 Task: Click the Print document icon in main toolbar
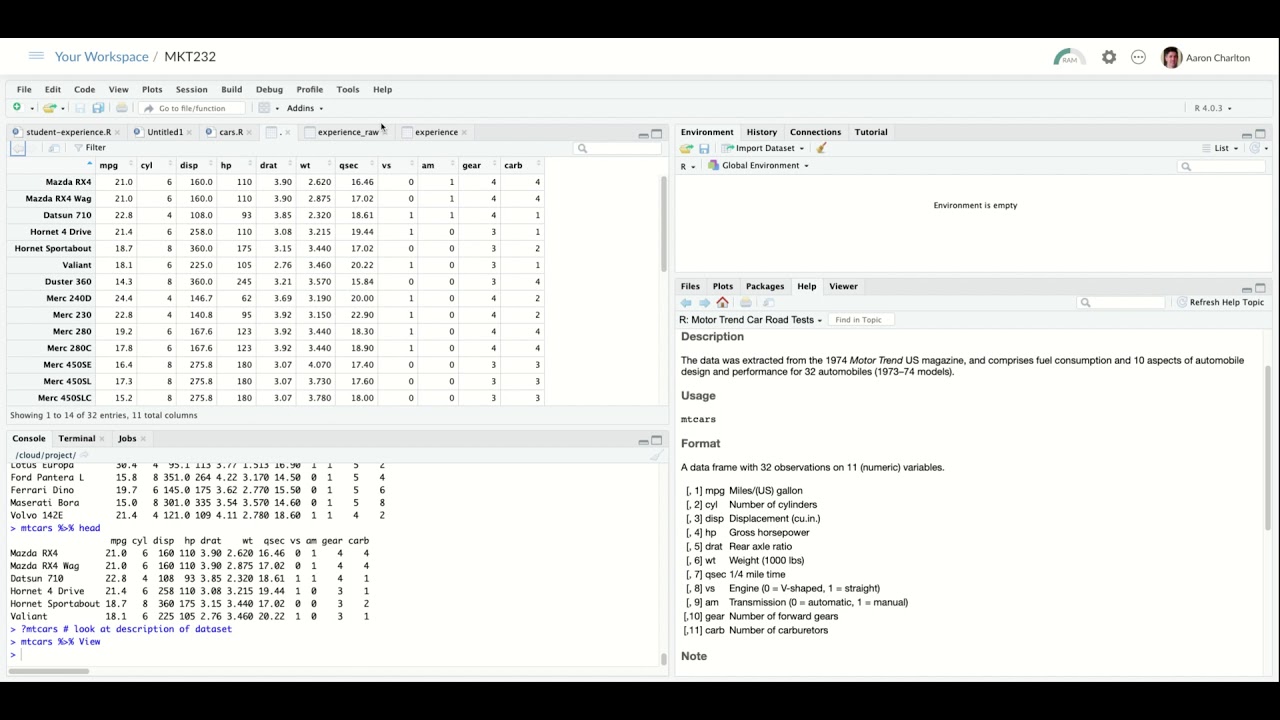(122, 108)
